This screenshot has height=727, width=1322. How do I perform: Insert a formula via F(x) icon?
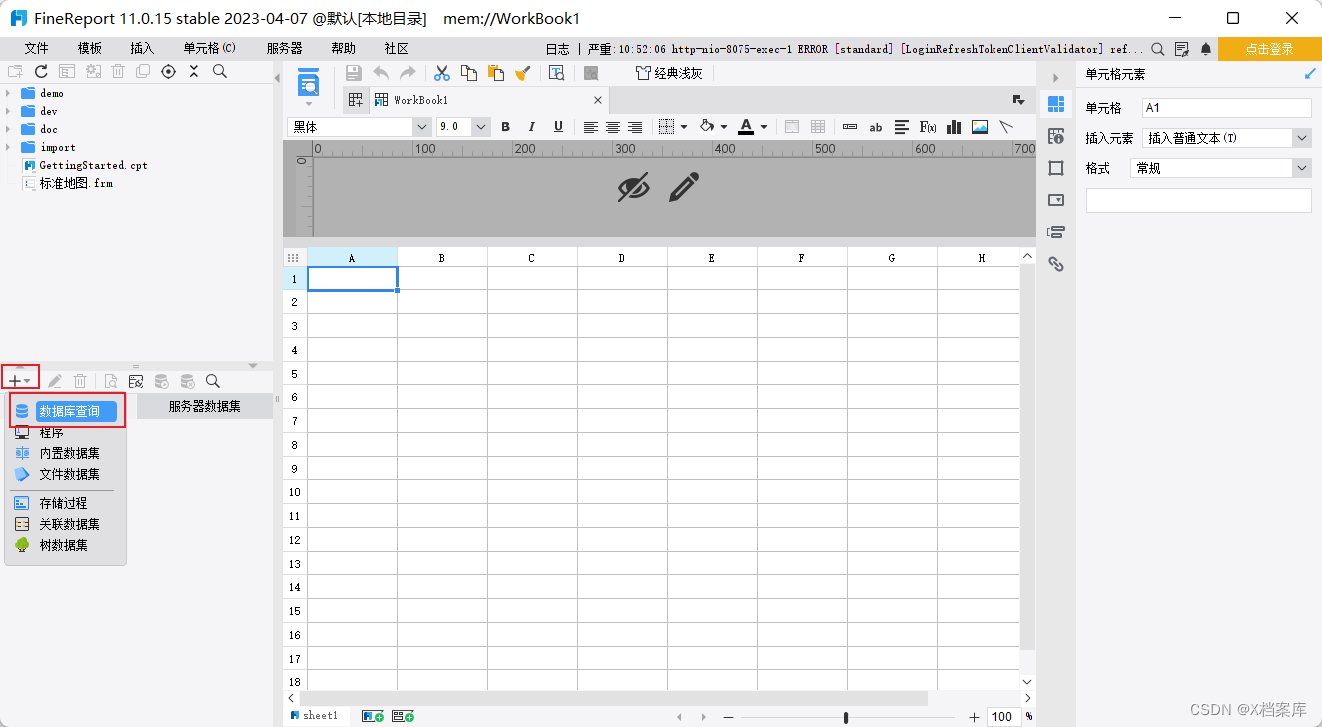click(928, 127)
